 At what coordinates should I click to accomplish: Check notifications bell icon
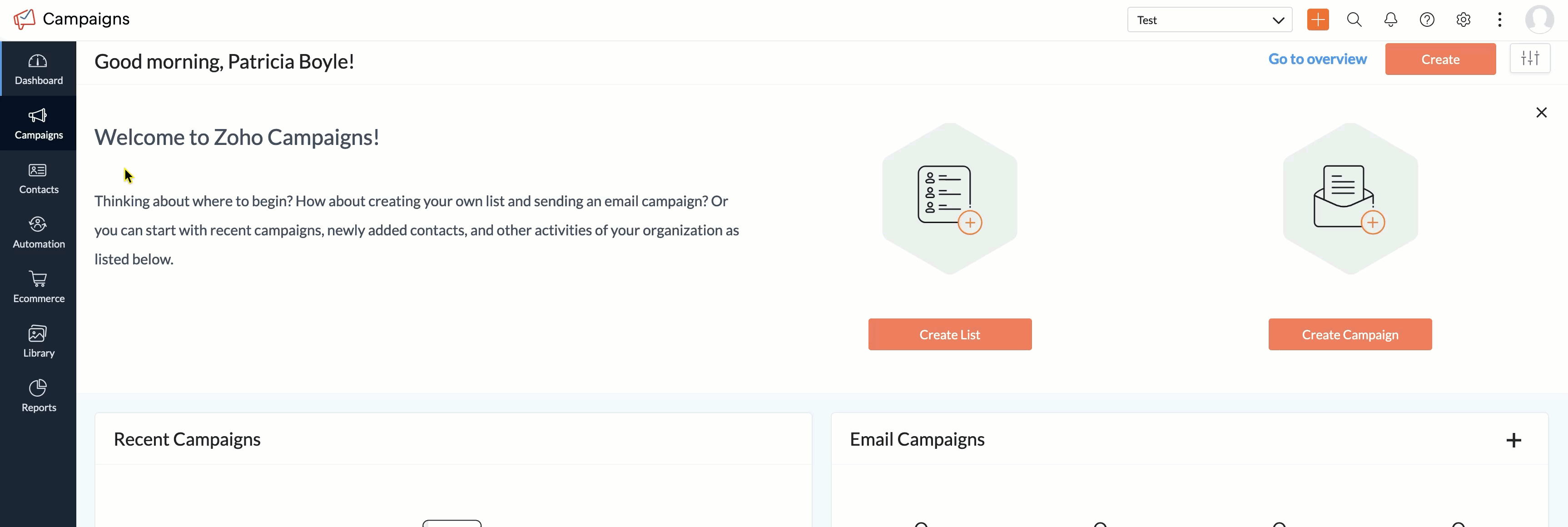click(1390, 20)
